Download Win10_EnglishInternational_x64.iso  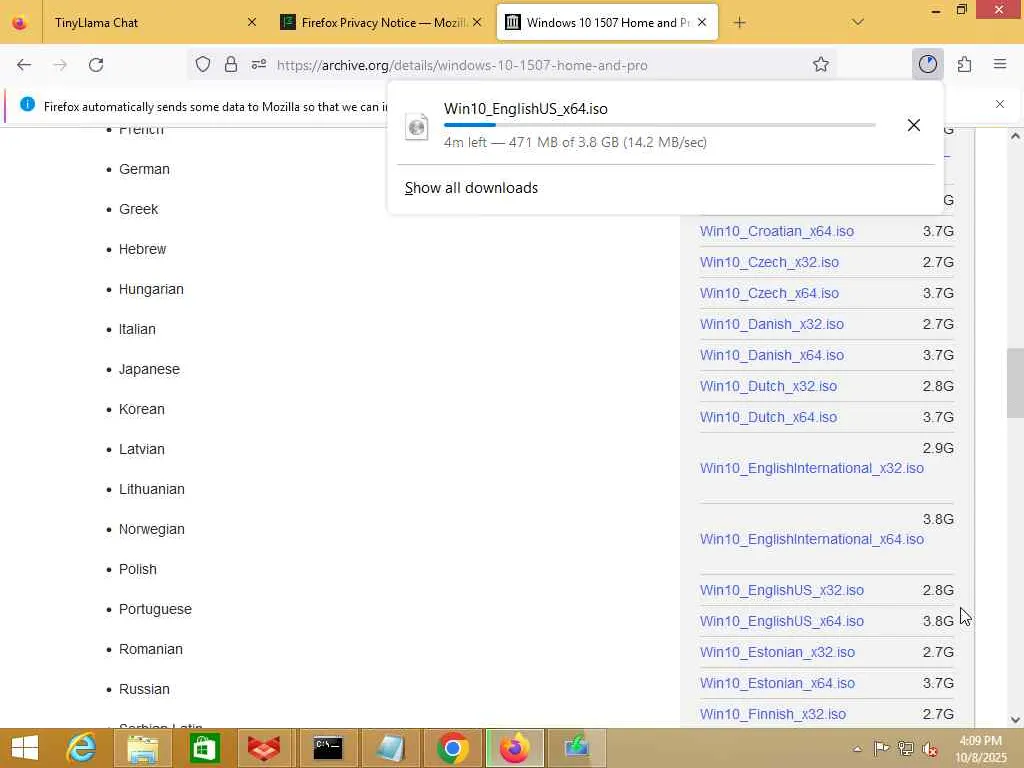[x=812, y=539]
